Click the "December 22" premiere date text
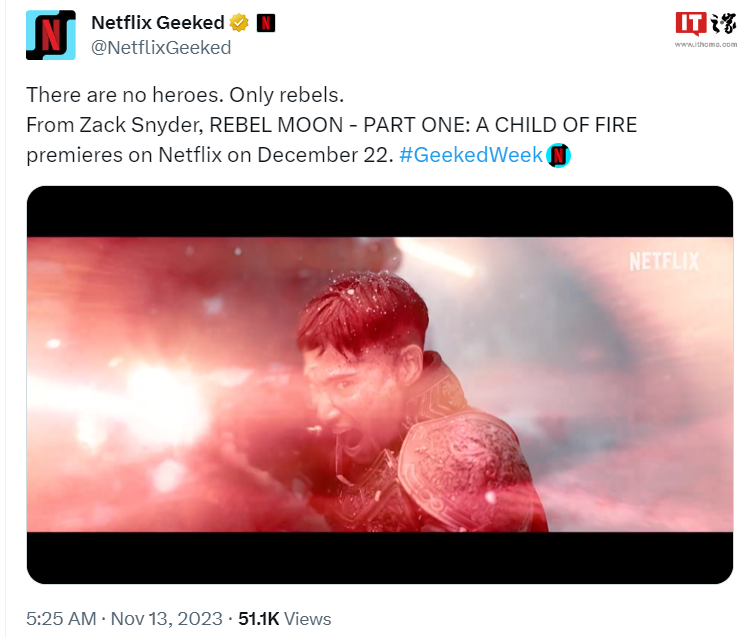749x638 pixels. [x=321, y=155]
